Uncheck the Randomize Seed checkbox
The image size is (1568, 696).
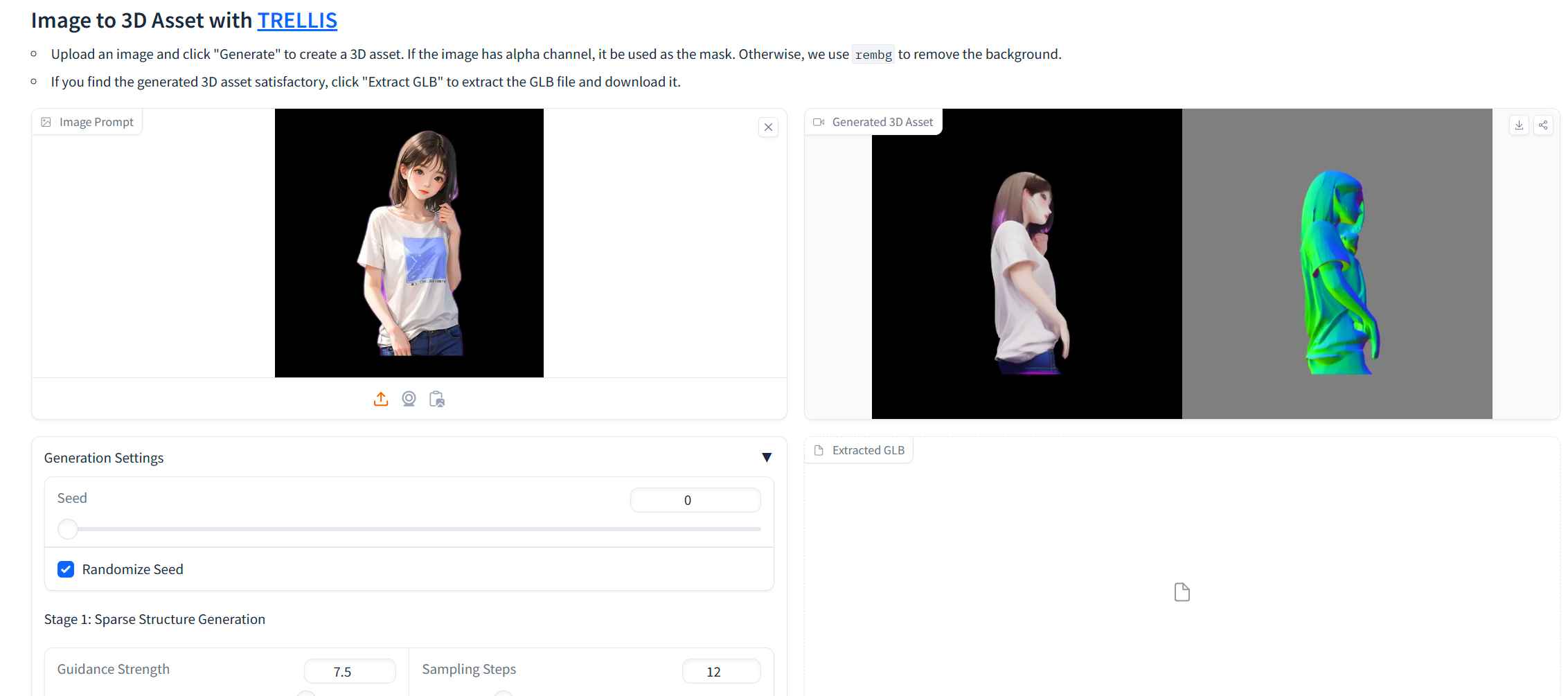[66, 569]
